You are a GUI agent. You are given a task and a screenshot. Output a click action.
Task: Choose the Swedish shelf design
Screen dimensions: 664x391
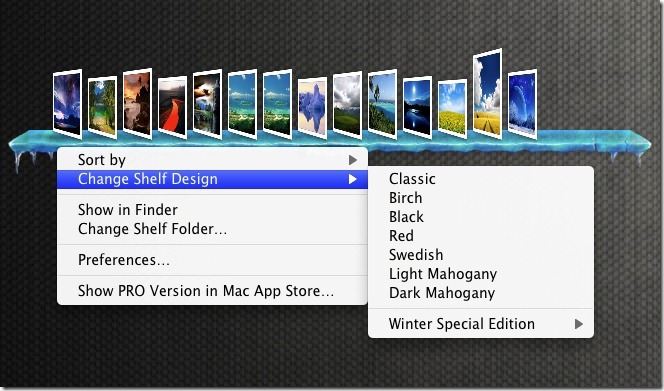click(416, 255)
